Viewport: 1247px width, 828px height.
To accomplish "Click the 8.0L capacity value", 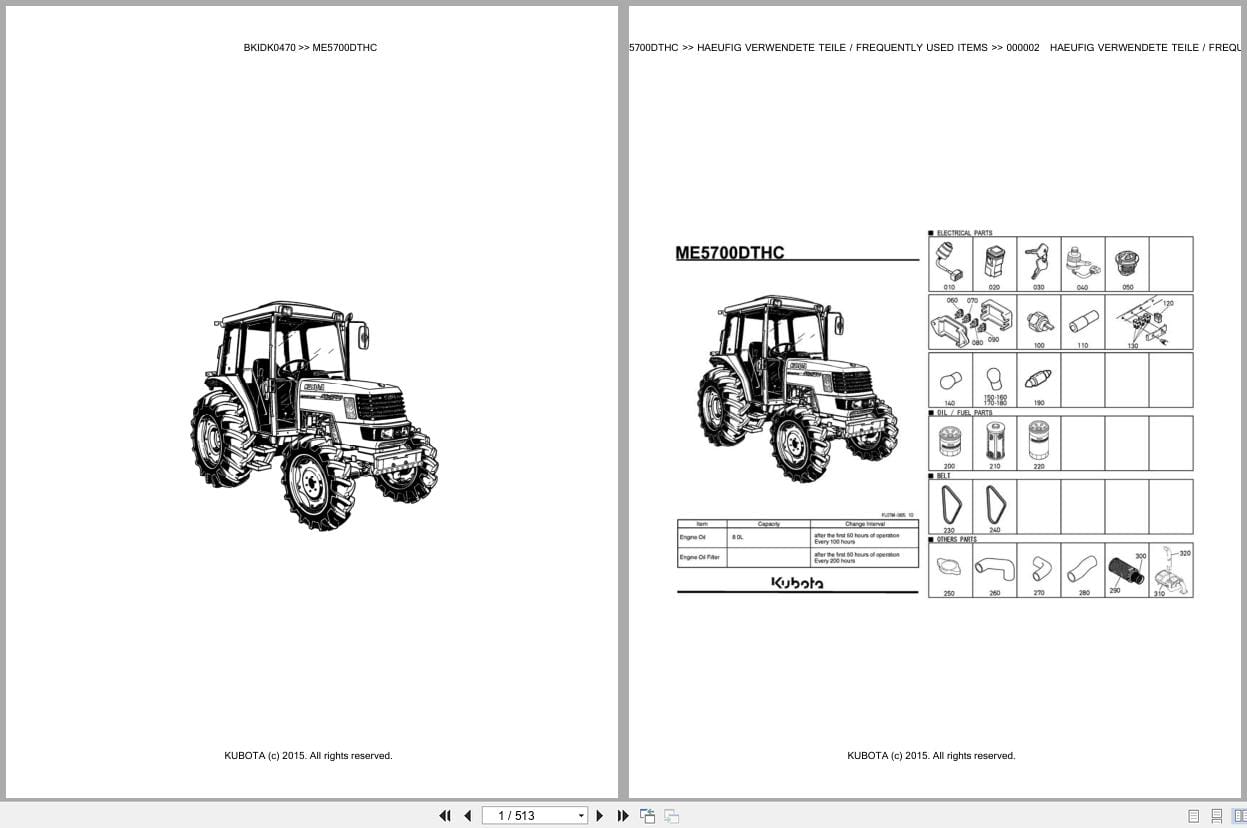I will click(738, 537).
